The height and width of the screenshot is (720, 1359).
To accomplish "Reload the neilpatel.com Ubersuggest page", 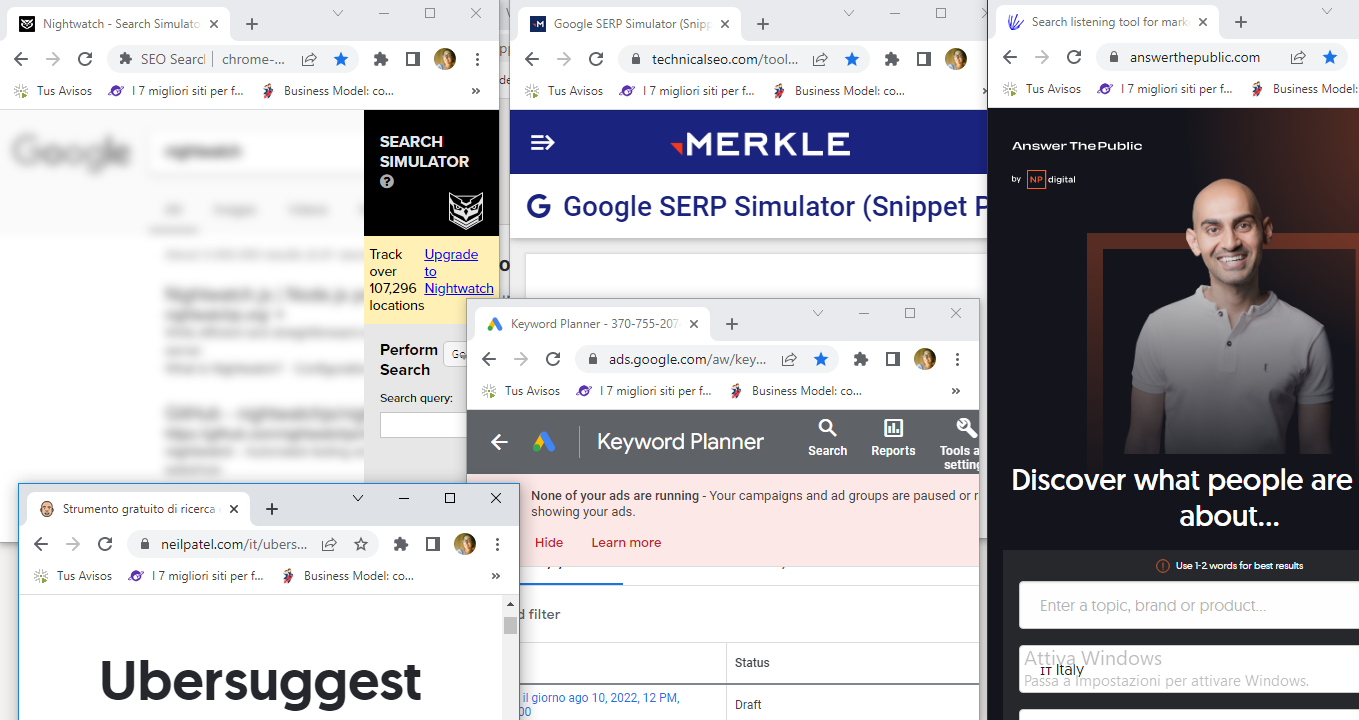I will pyautogui.click(x=105, y=544).
